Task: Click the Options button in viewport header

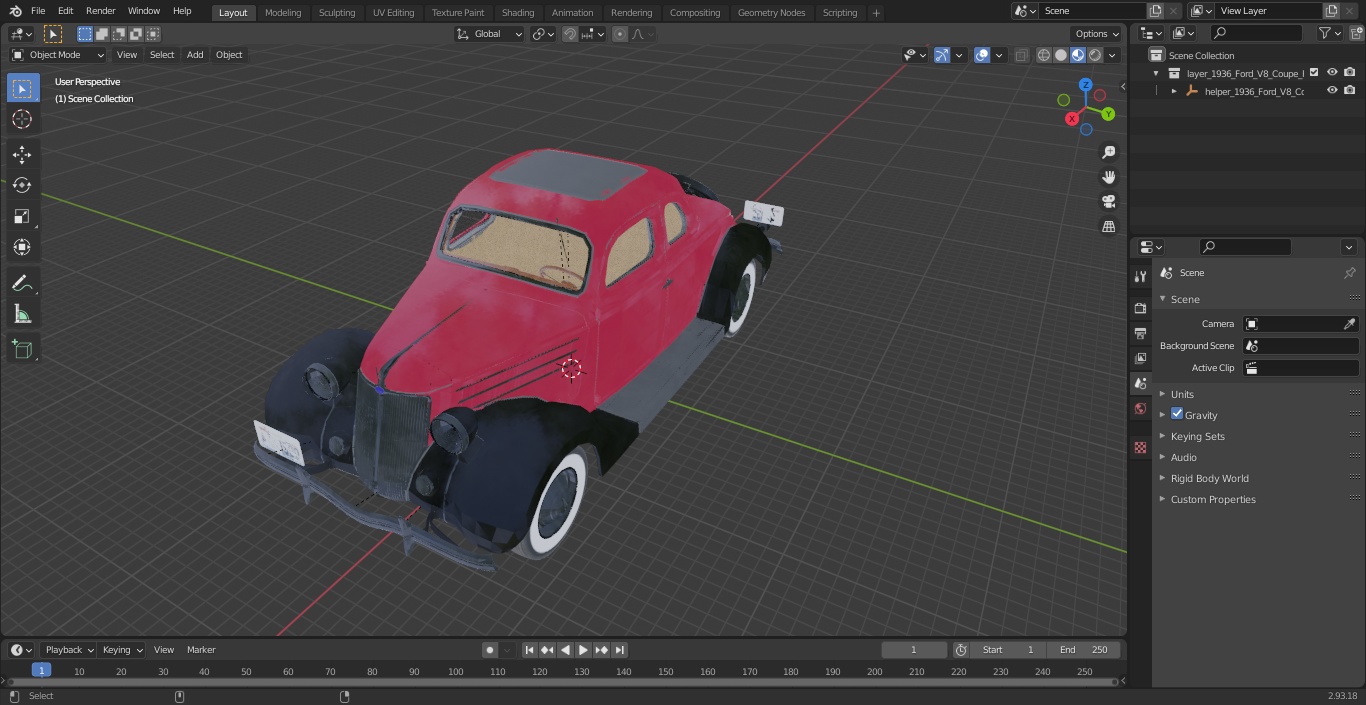Action: [1097, 34]
